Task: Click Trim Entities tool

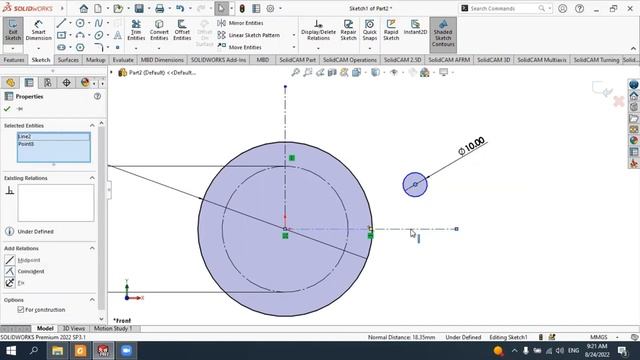Action: tap(136, 30)
